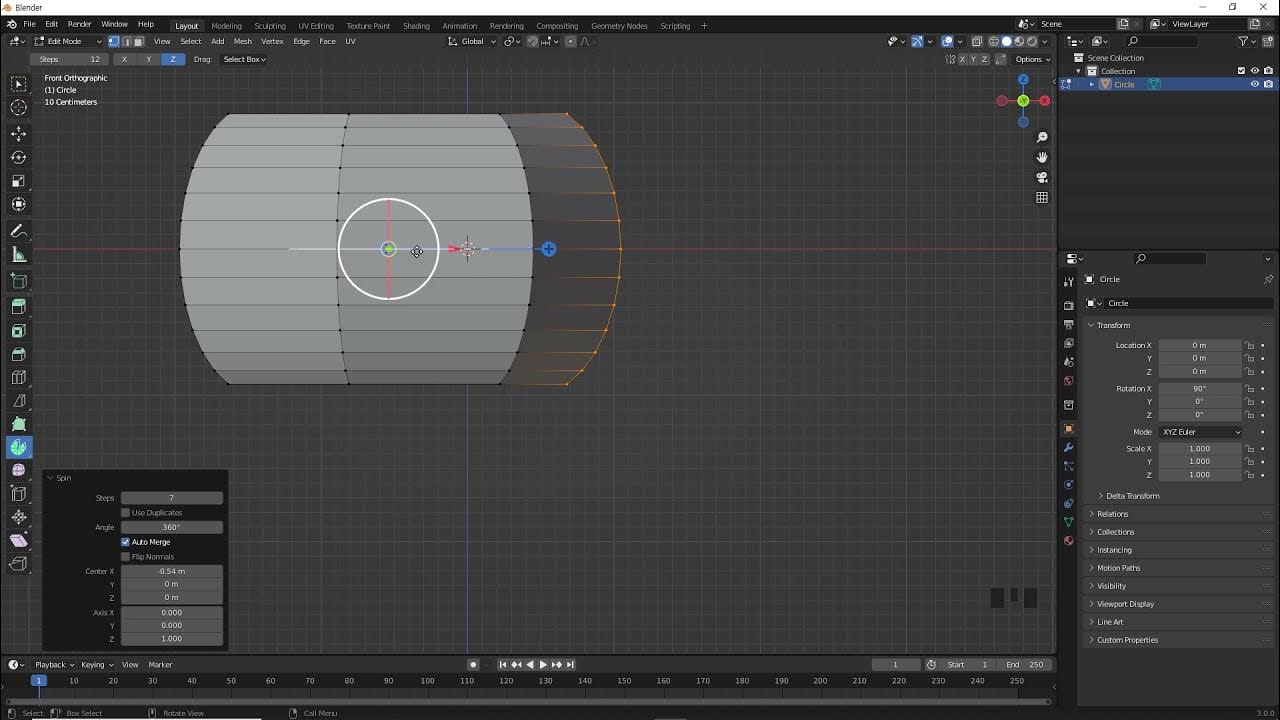Viewport: 1280px width, 720px height.
Task: Open the Global transform orientation dropdown
Action: tap(471, 41)
